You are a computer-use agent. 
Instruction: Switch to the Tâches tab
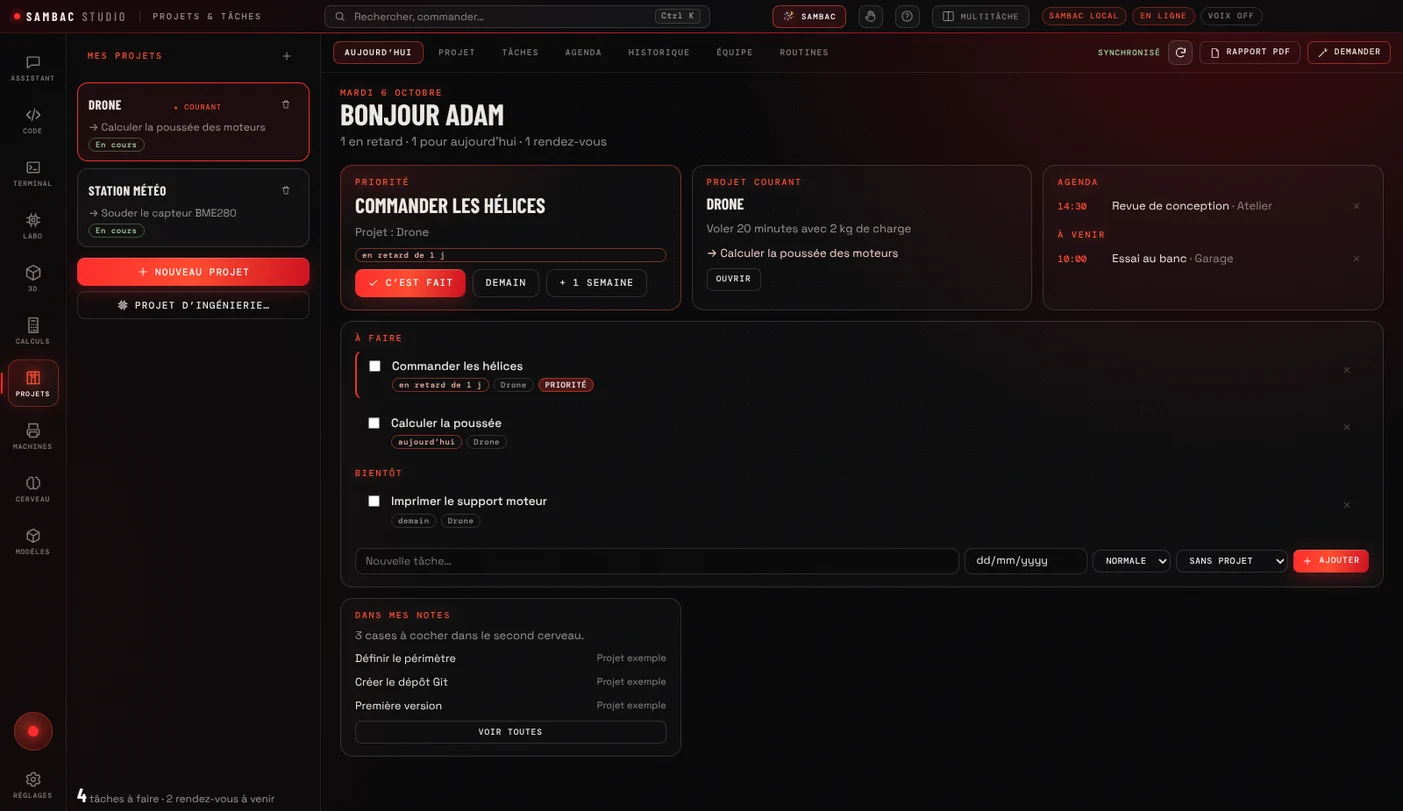(520, 52)
